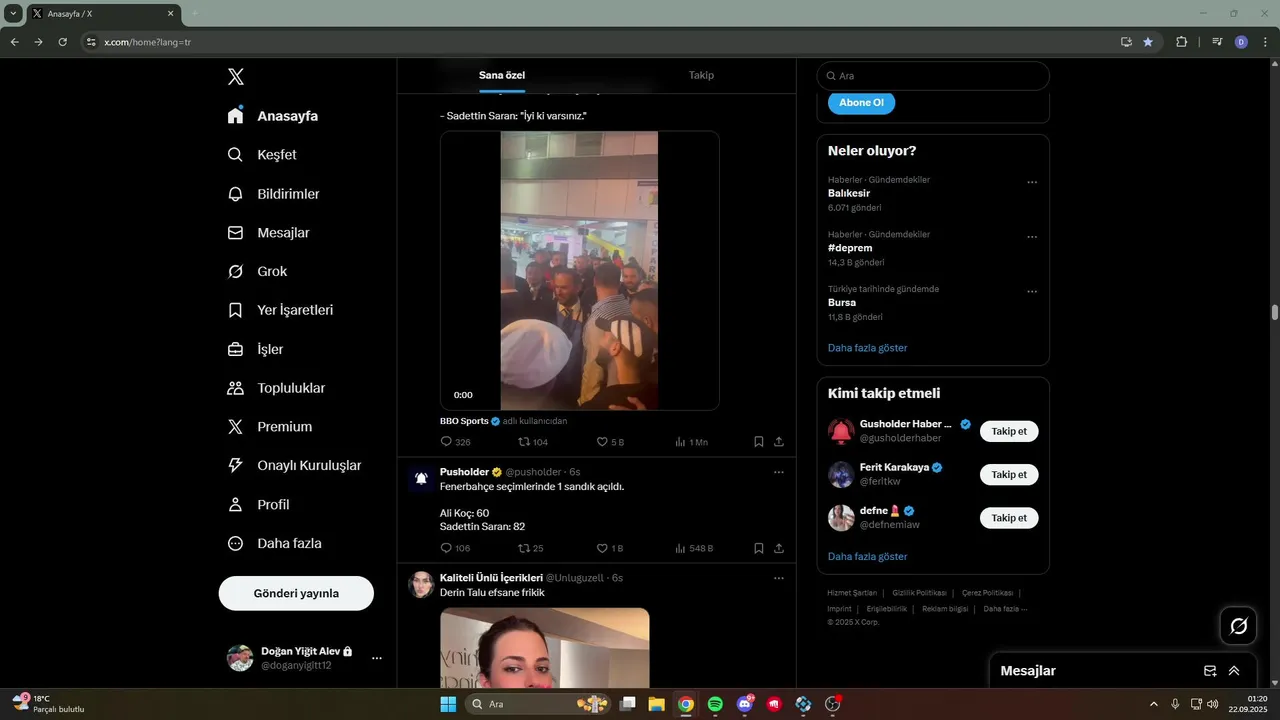The width and height of the screenshot is (1280, 720).
Task: Expand the Mesajlar drawer
Action: tap(1234, 671)
